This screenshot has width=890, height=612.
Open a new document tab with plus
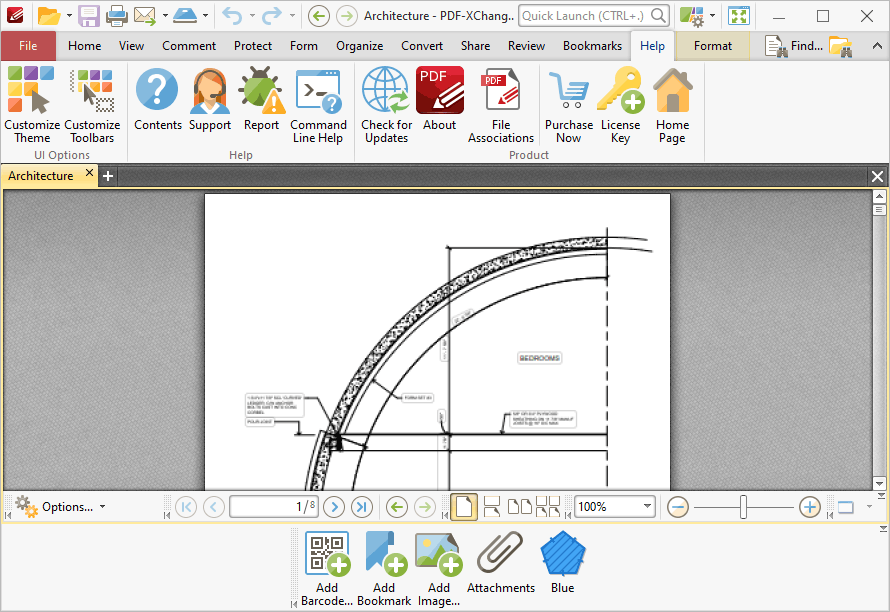point(107,176)
